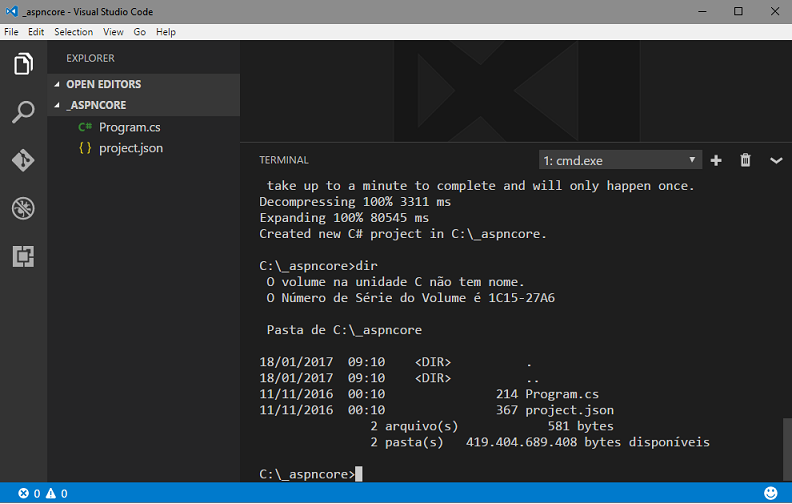The image size is (792, 504).
Task: Close the Visual Studio Code window
Action: tap(774, 11)
